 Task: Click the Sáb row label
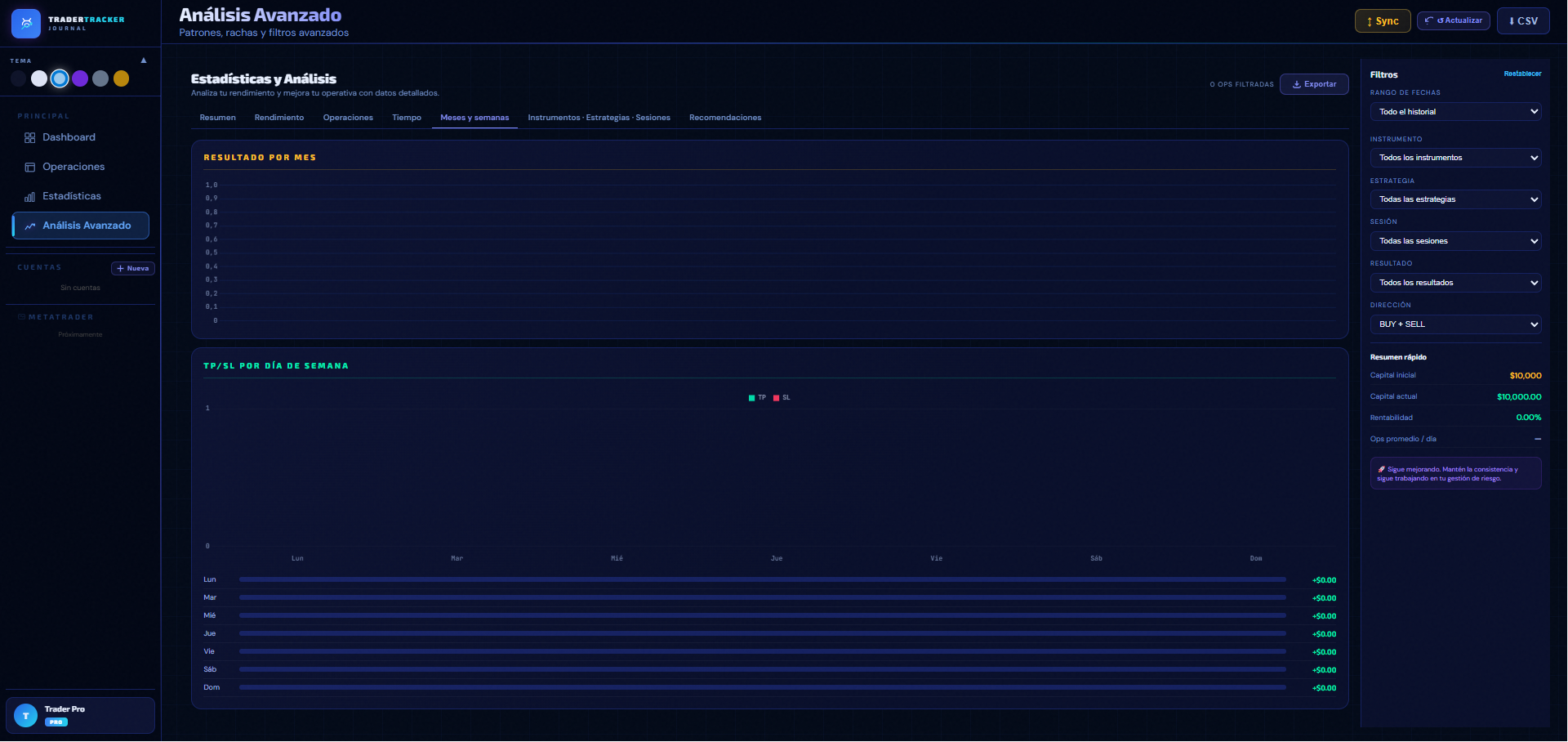(210, 669)
